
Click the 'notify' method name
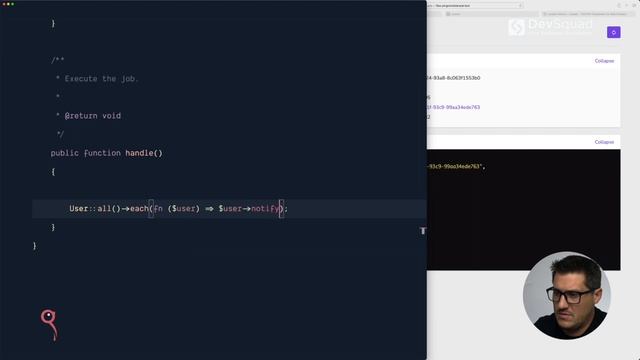[x=265, y=209]
